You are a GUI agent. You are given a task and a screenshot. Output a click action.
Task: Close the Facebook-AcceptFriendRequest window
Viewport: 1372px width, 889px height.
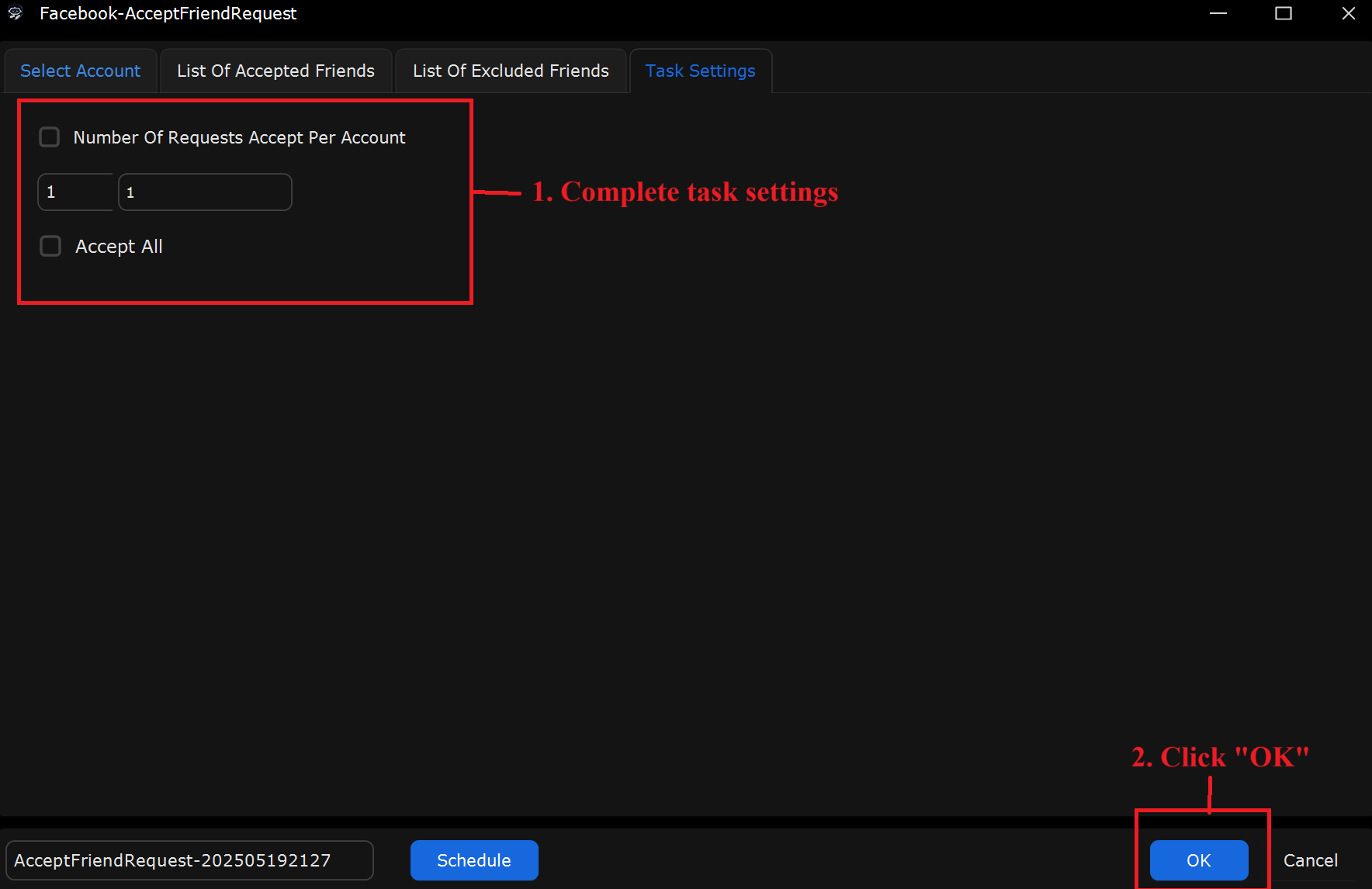pos(1349,13)
